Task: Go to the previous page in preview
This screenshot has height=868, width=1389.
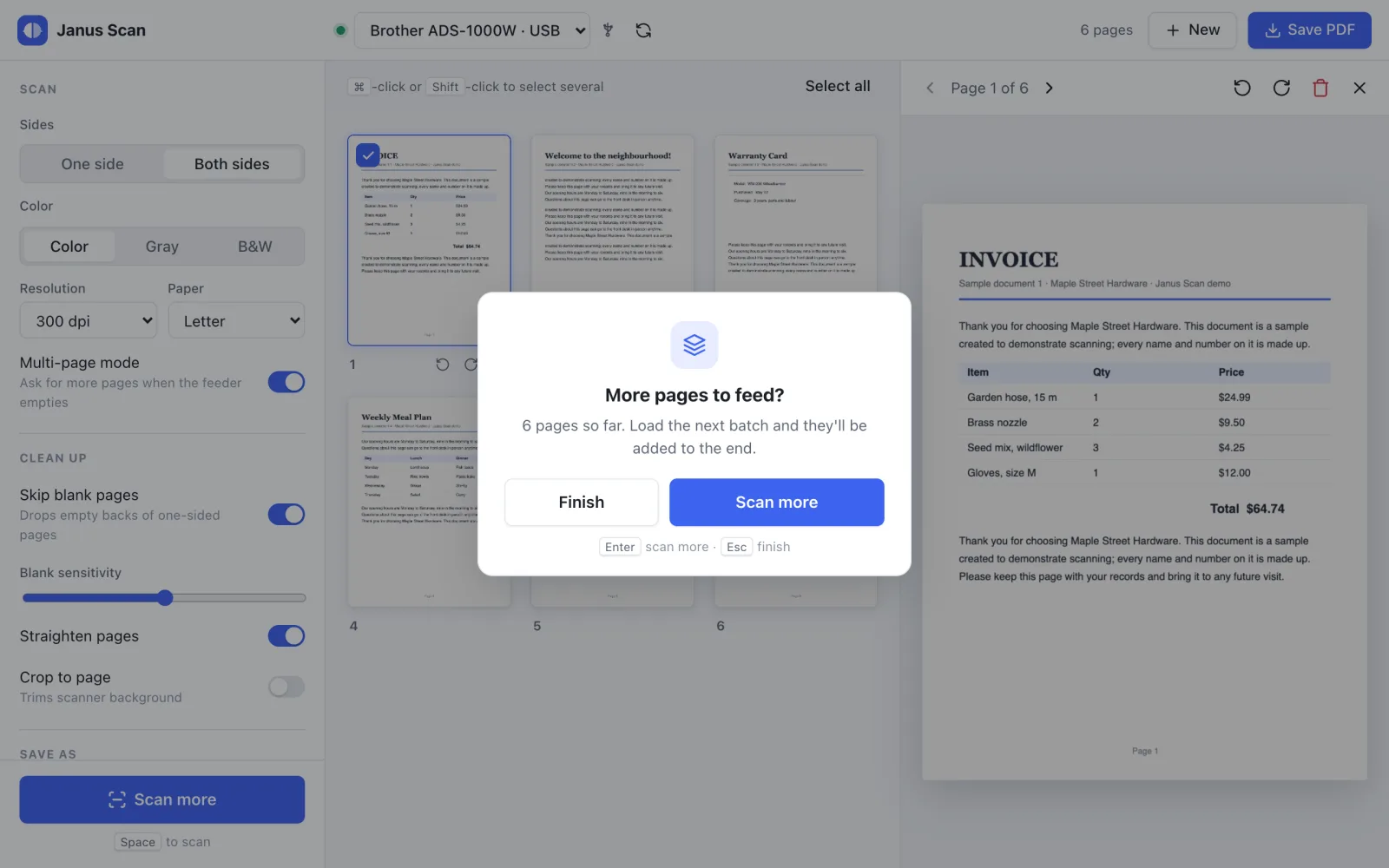Action: (930, 88)
